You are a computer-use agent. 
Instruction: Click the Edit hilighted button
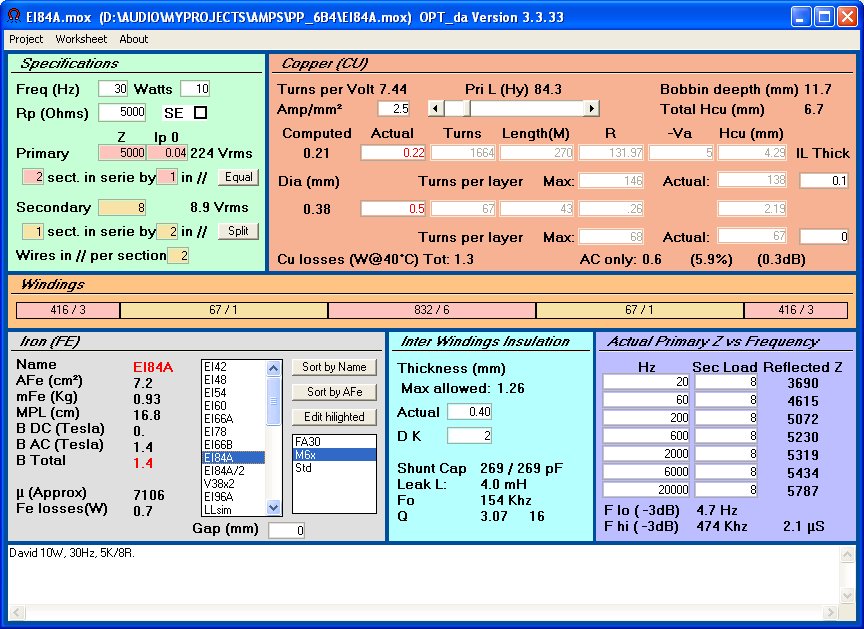[334, 417]
